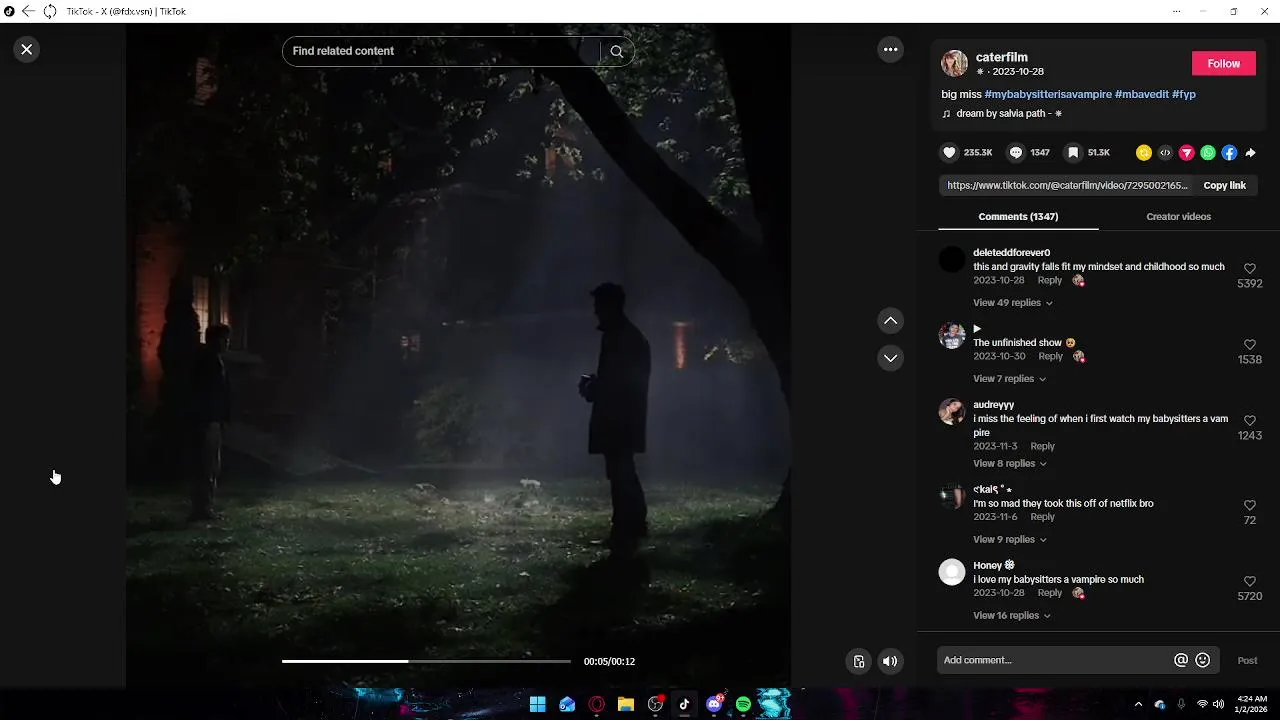Open more share options arrow
Screen dimensions: 1280x720
pyautogui.click(x=1250, y=153)
